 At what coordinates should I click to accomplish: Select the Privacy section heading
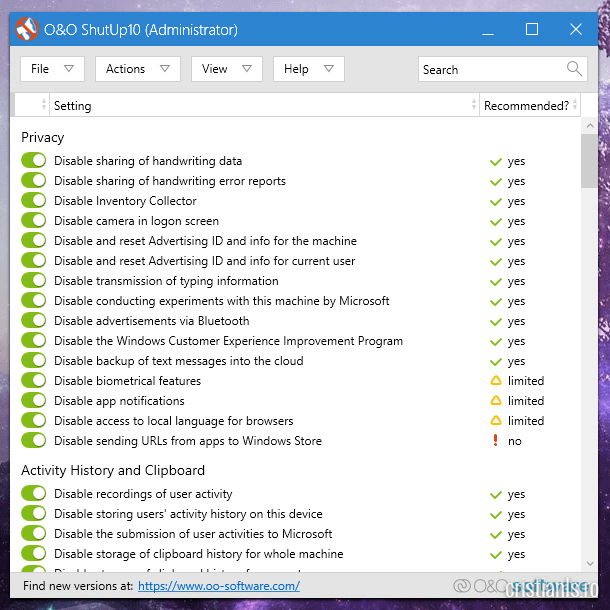point(42,138)
